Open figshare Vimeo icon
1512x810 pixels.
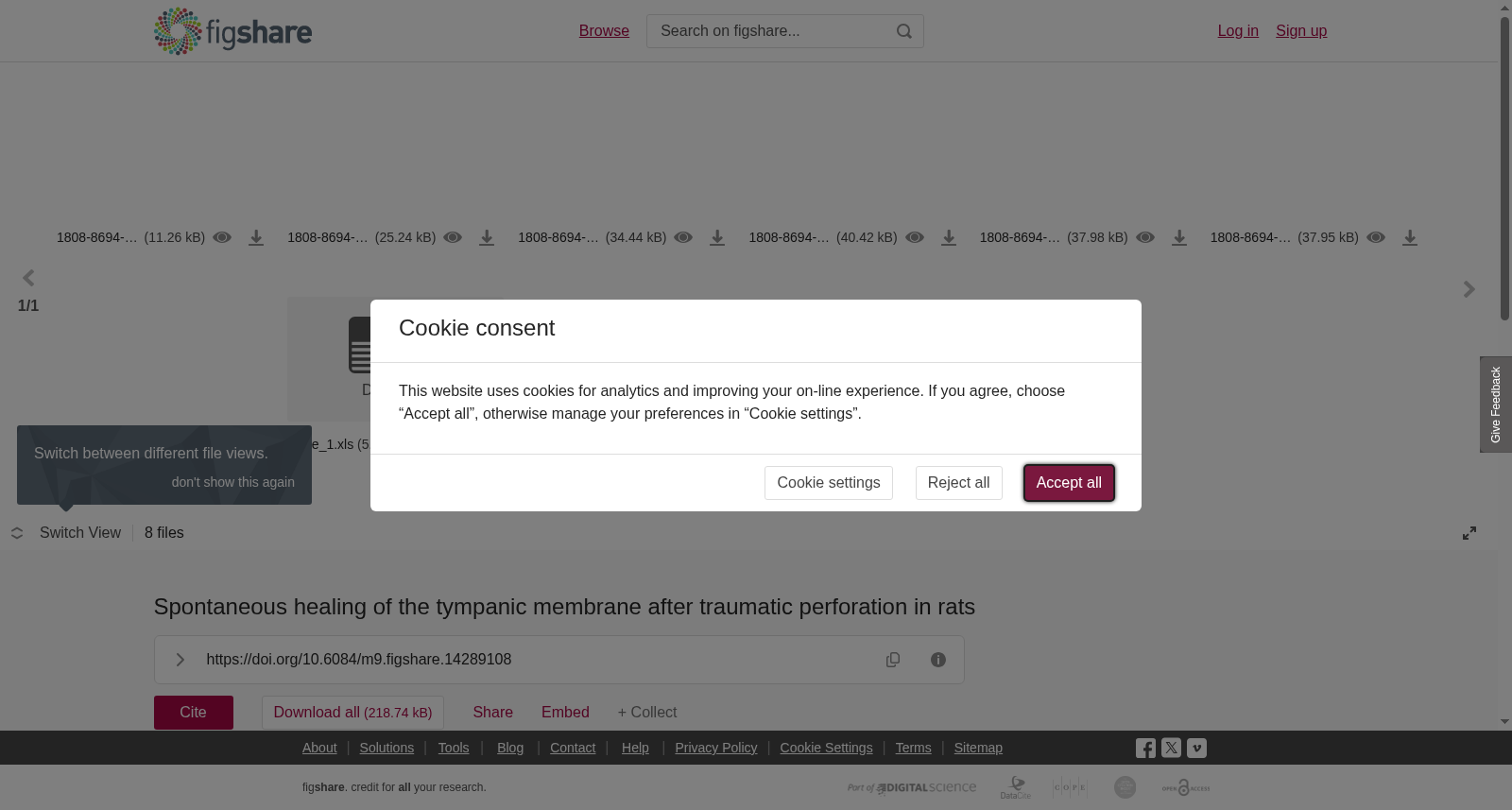point(1196,748)
